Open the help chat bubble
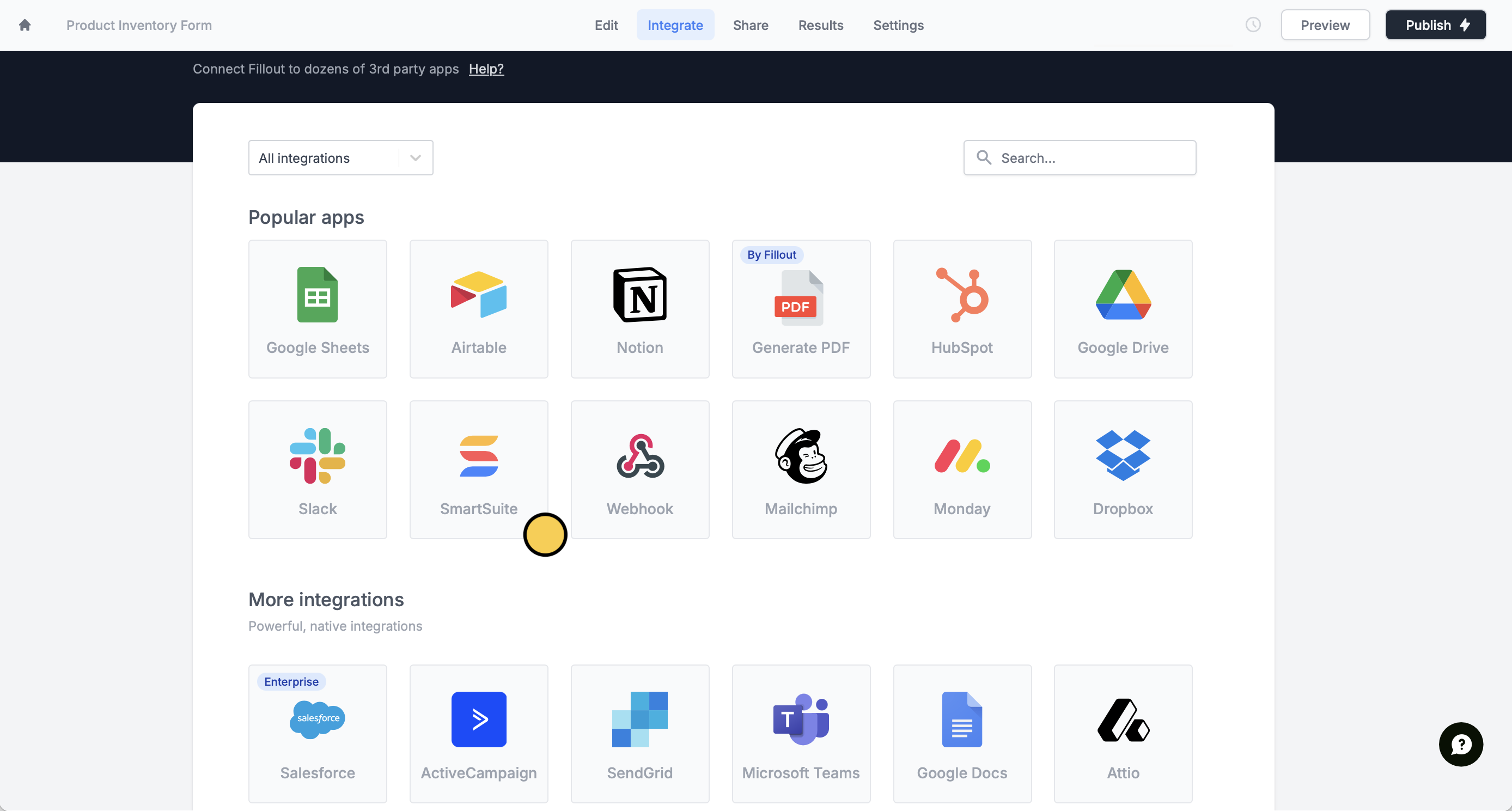1512x811 pixels. point(1461,744)
